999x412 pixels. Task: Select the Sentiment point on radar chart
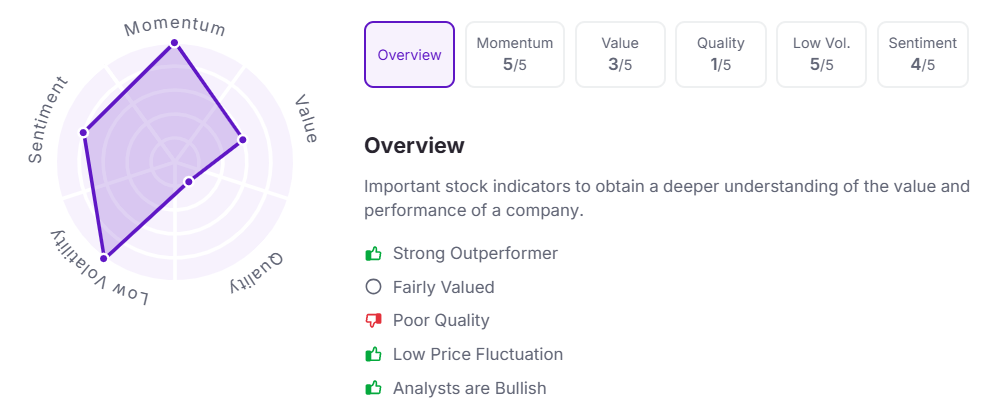[x=83, y=132]
